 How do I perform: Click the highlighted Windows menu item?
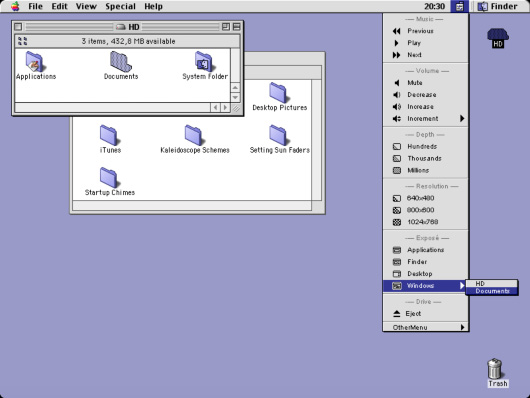click(x=426, y=286)
